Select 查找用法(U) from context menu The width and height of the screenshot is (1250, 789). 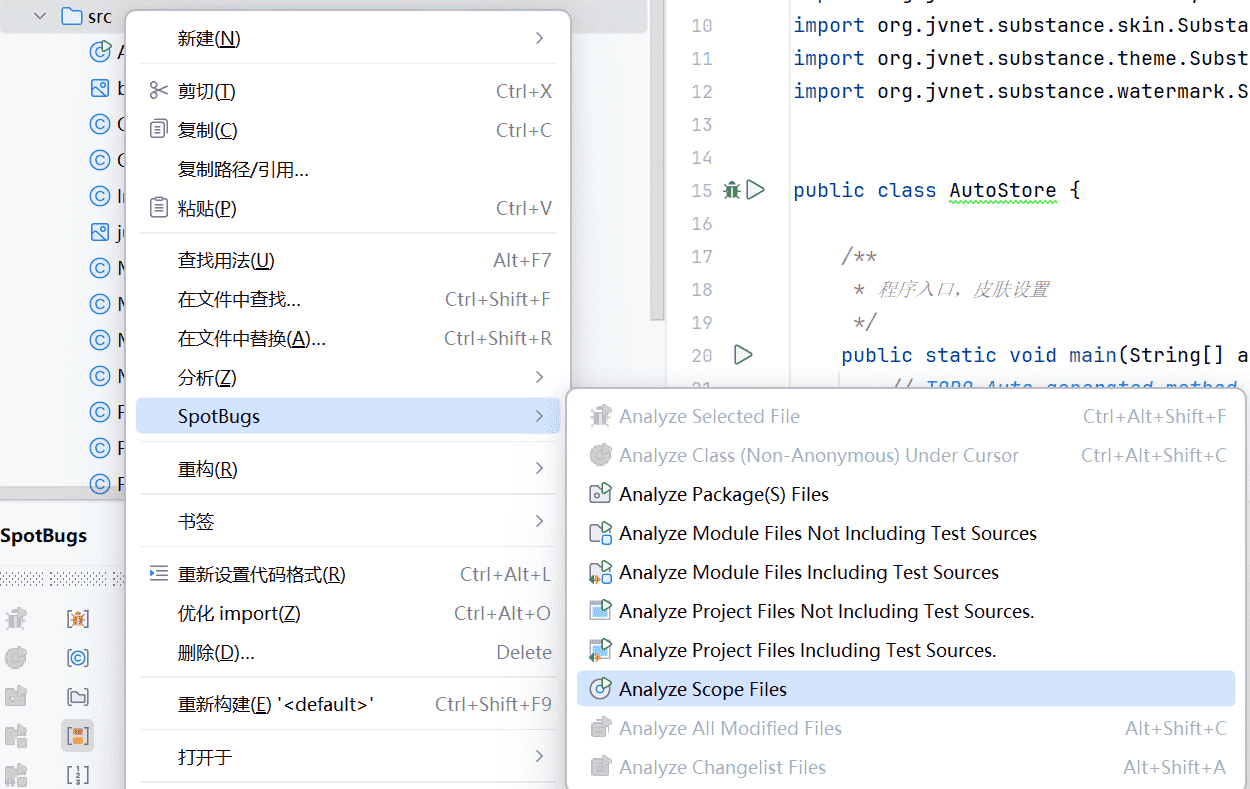click(226, 261)
